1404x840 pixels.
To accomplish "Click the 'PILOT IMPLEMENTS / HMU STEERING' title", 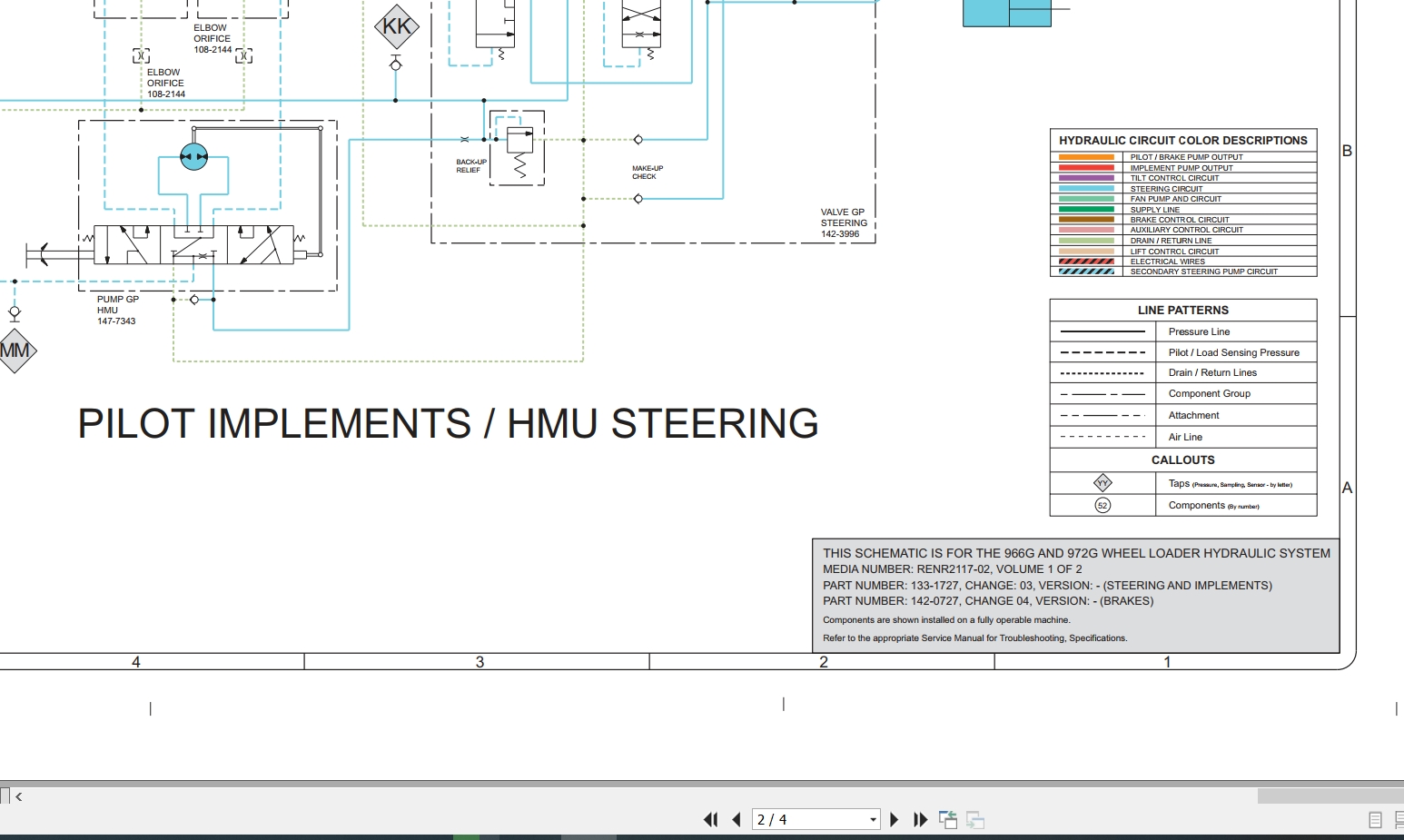I will point(448,424).
